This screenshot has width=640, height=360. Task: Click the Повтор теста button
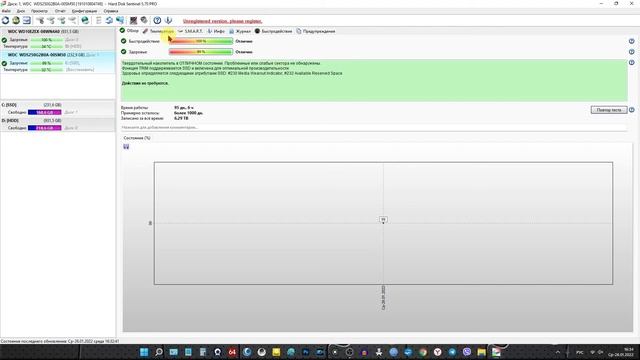click(x=609, y=110)
